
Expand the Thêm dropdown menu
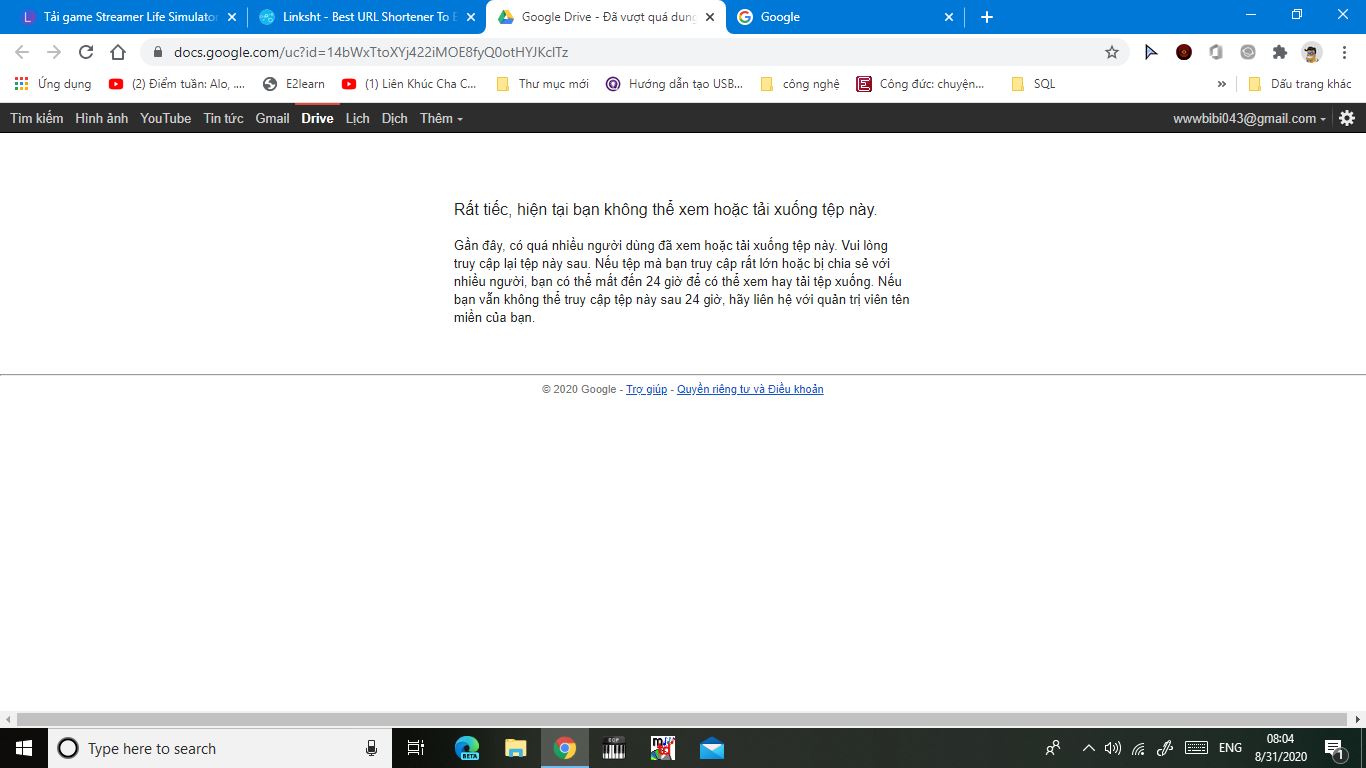440,118
